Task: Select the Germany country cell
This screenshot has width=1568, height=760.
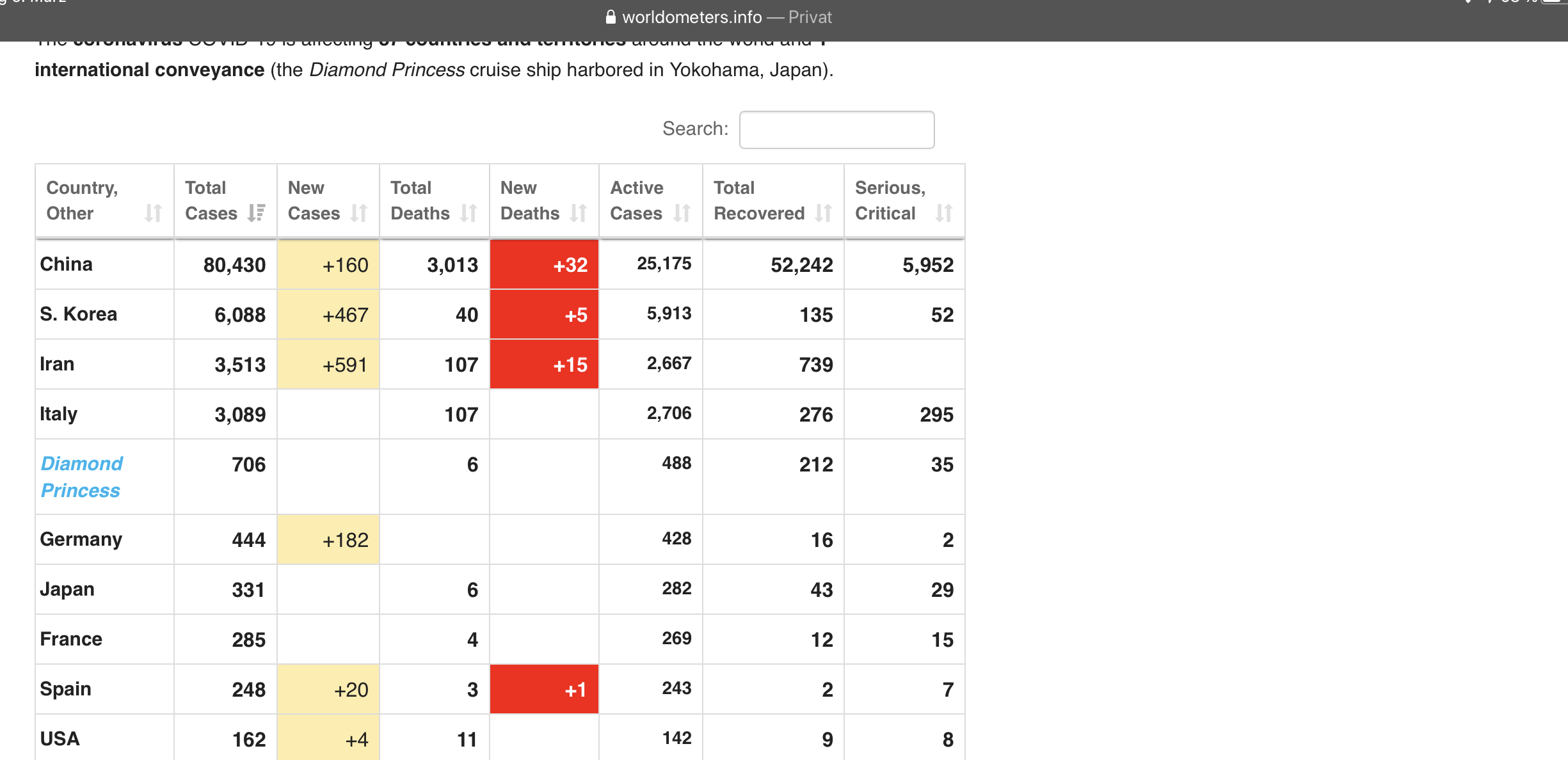Action: (81, 539)
